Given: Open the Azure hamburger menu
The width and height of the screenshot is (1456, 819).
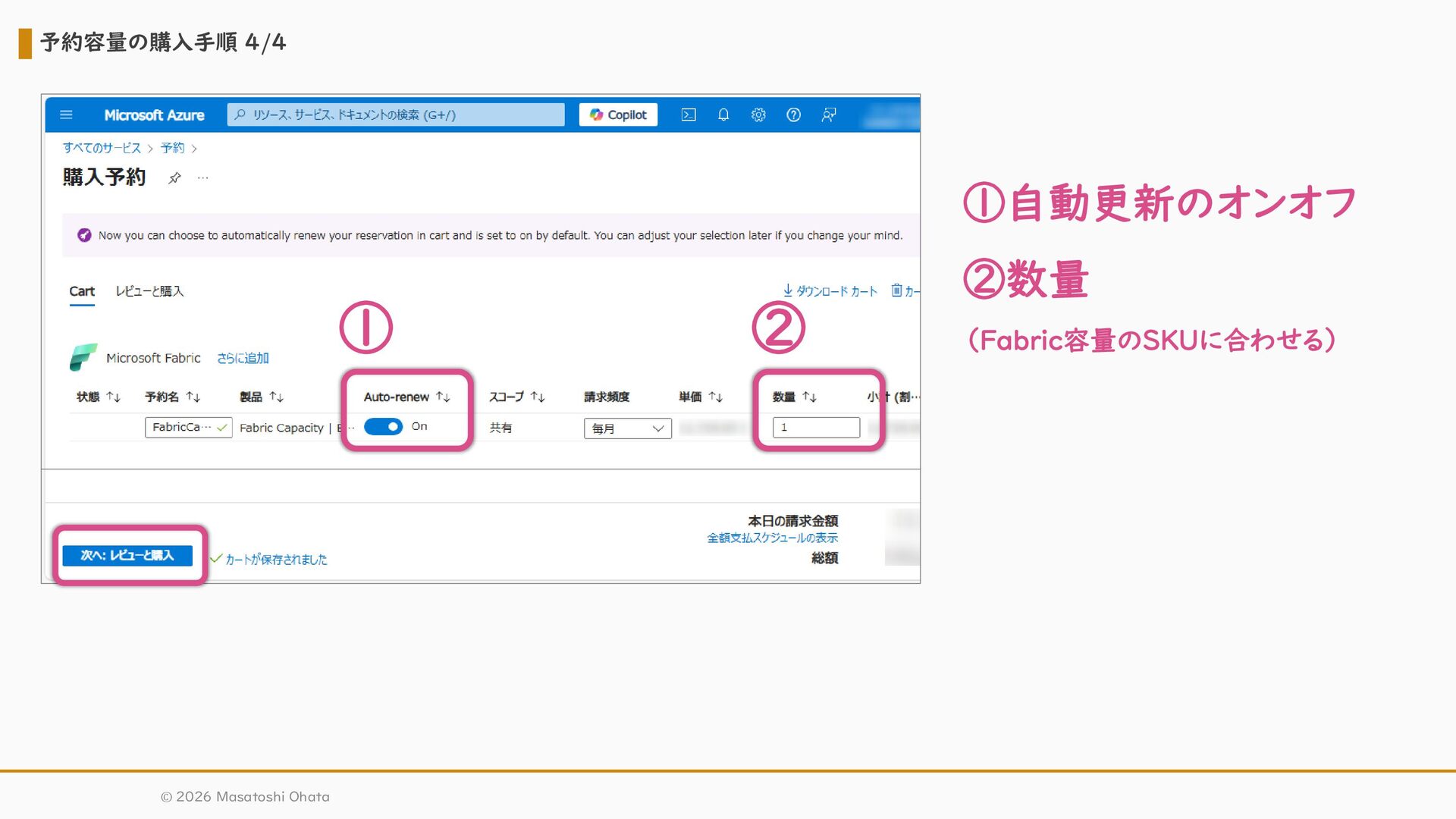Looking at the screenshot, I should (x=66, y=115).
